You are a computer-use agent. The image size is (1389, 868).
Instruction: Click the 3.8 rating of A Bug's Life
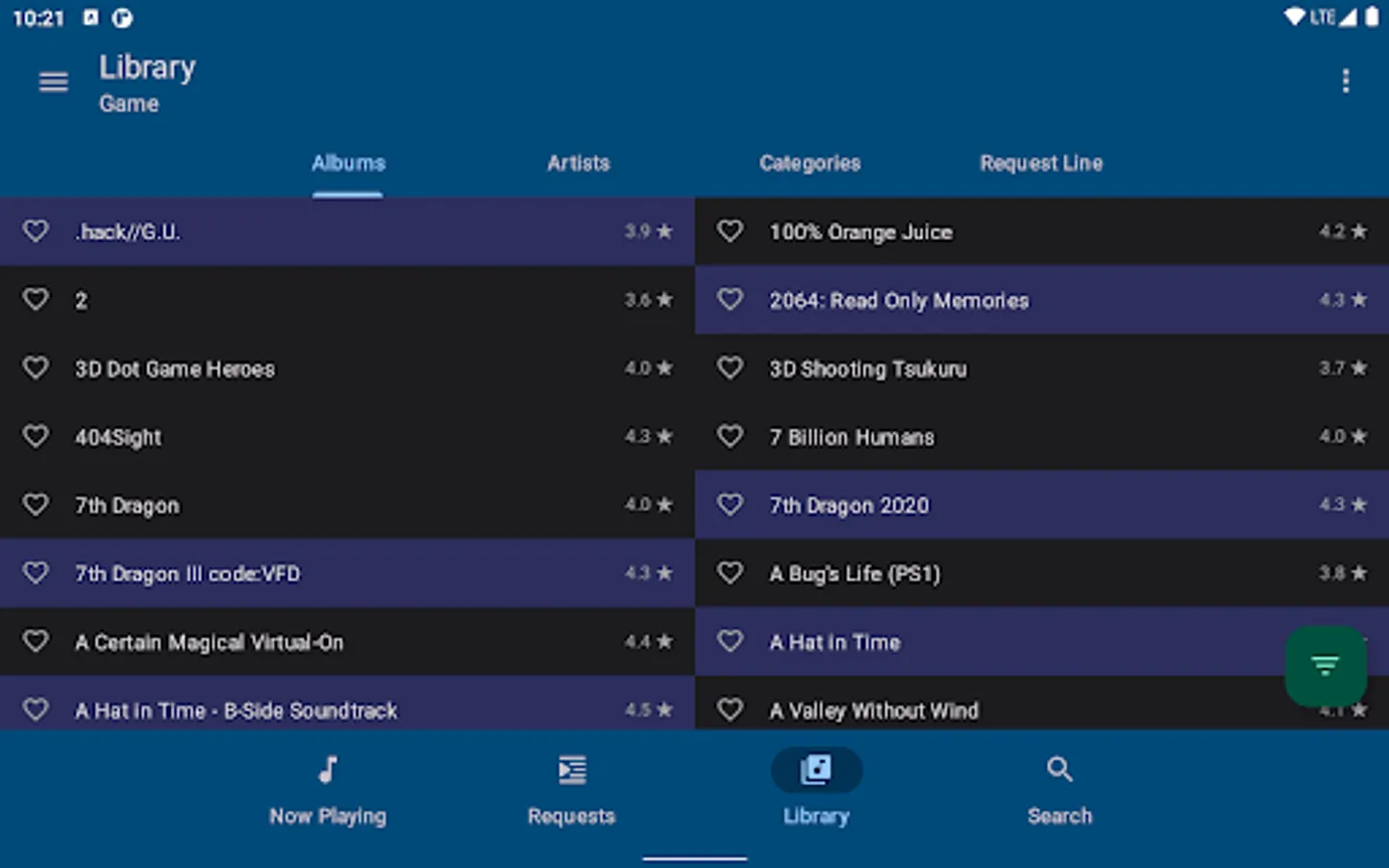point(1343,573)
